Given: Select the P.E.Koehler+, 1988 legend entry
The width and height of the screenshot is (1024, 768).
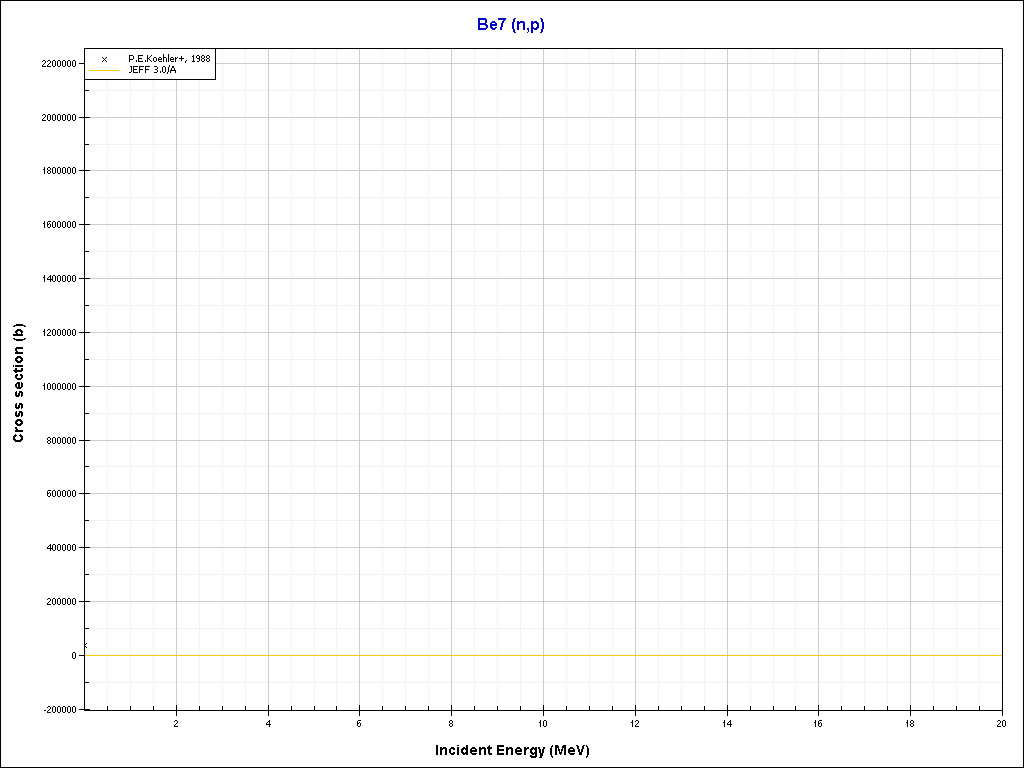Looking at the screenshot, I should click(169, 59).
